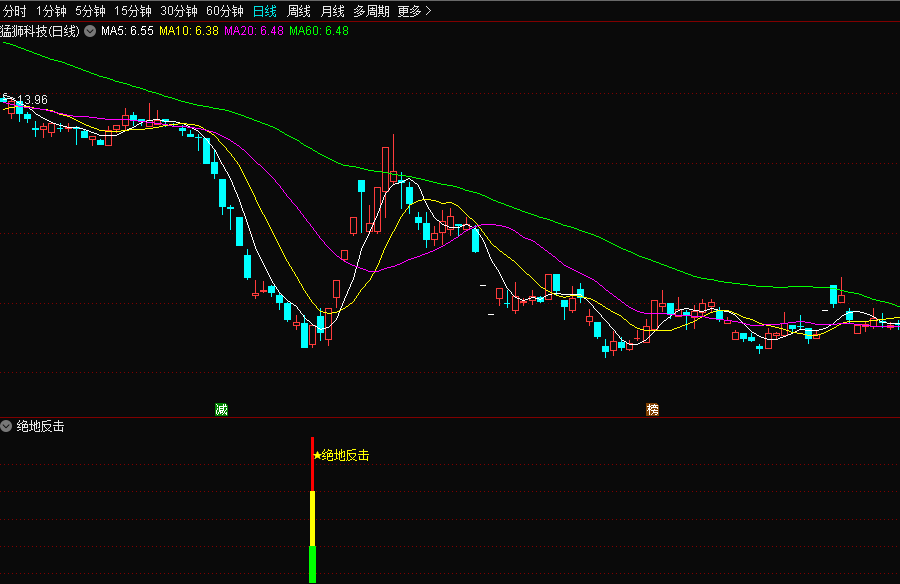Switch to the 周线 weekly tab
Screen dimensions: 900x584
tap(298, 11)
